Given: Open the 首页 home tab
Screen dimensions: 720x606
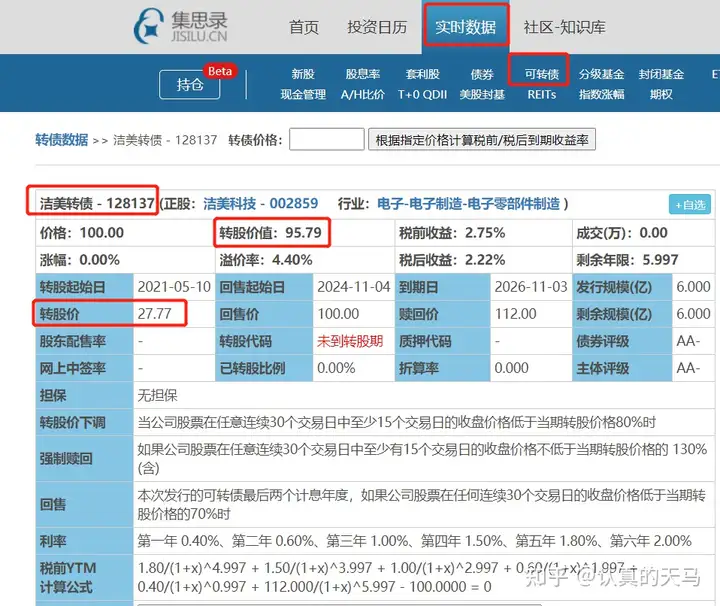Looking at the screenshot, I should point(304,27).
